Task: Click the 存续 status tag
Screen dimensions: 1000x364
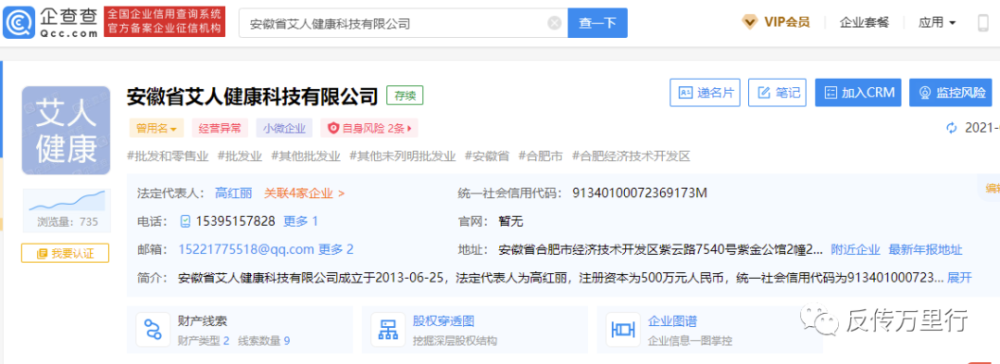Action: pos(405,96)
